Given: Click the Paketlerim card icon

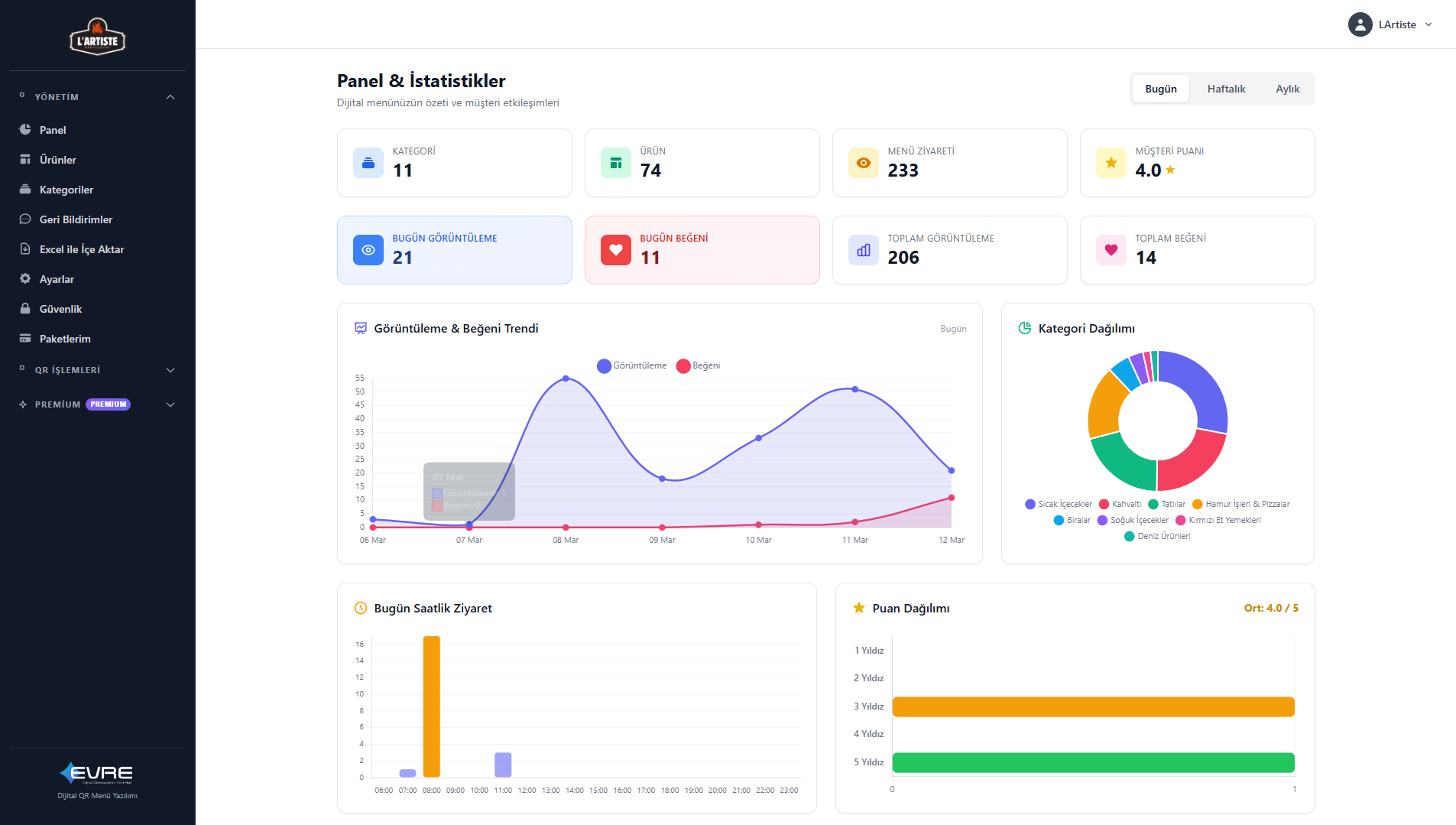Looking at the screenshot, I should pos(25,339).
